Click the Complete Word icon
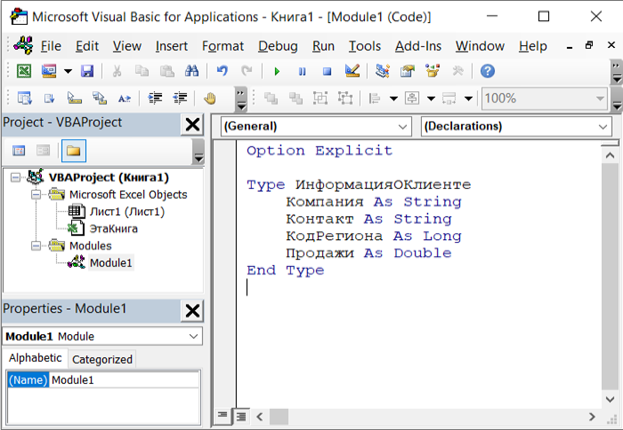 124,98
